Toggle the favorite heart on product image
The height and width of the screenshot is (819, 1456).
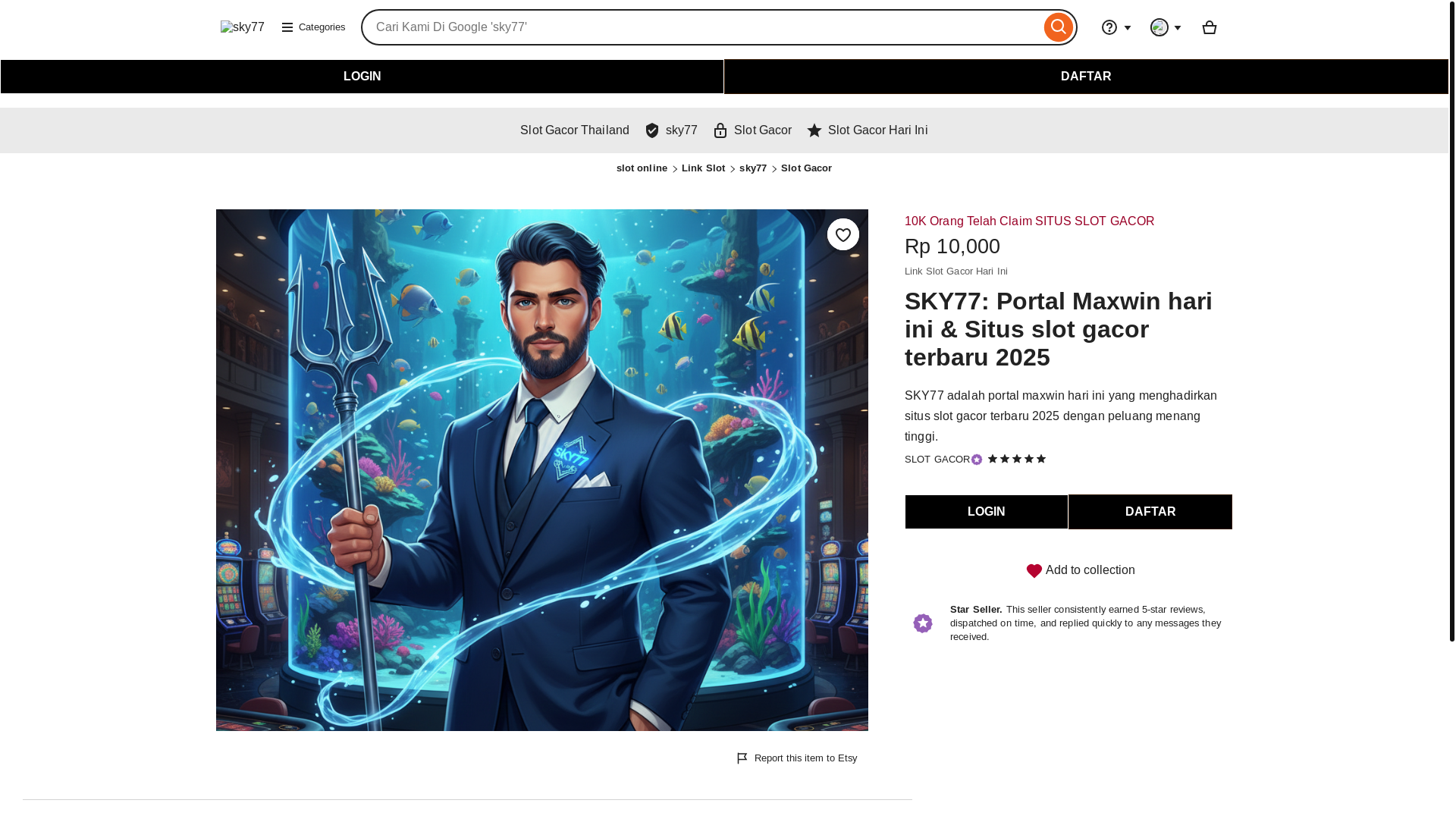843,234
